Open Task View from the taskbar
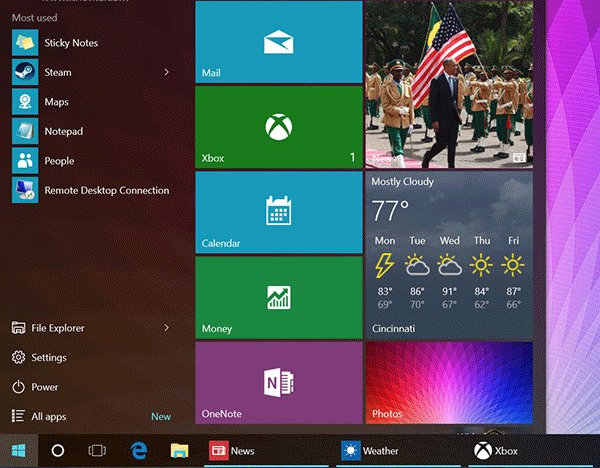Screen dimensions: 600x468 click(97, 451)
